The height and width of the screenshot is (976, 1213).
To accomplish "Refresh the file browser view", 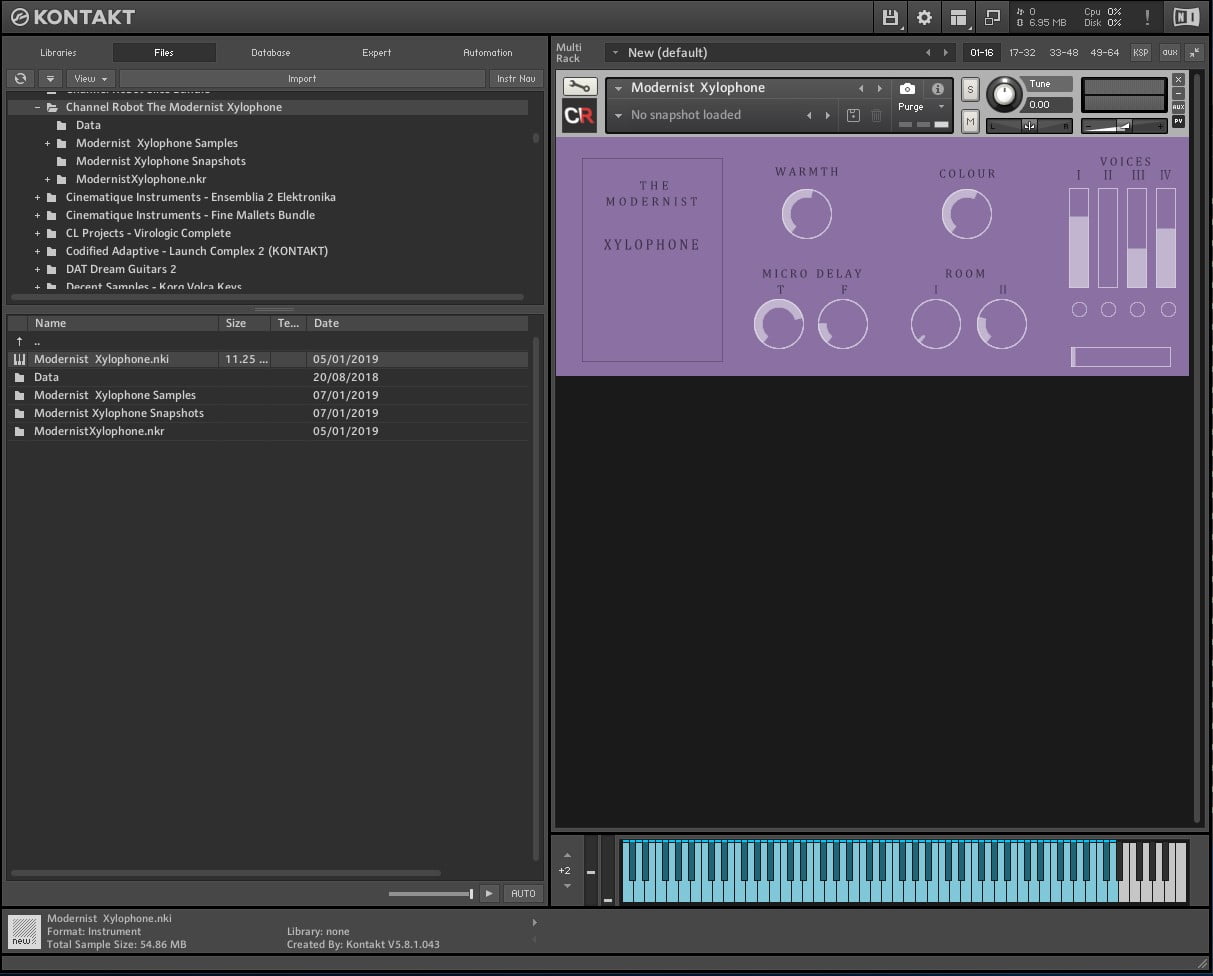I will pyautogui.click(x=20, y=78).
